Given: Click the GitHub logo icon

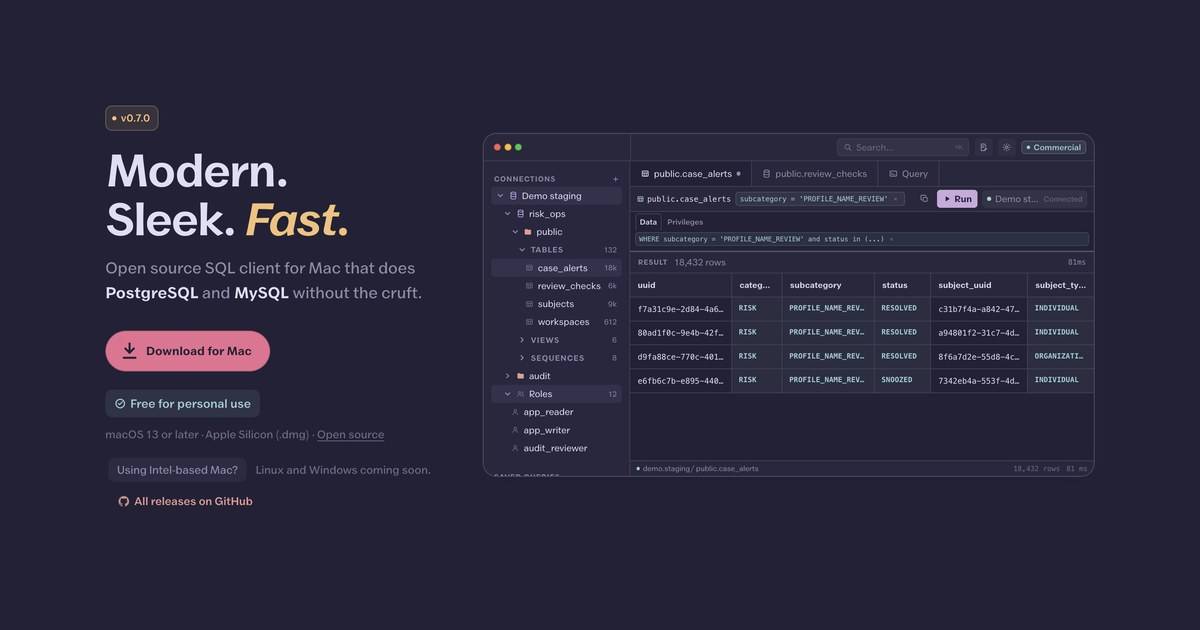Looking at the screenshot, I should tap(124, 501).
